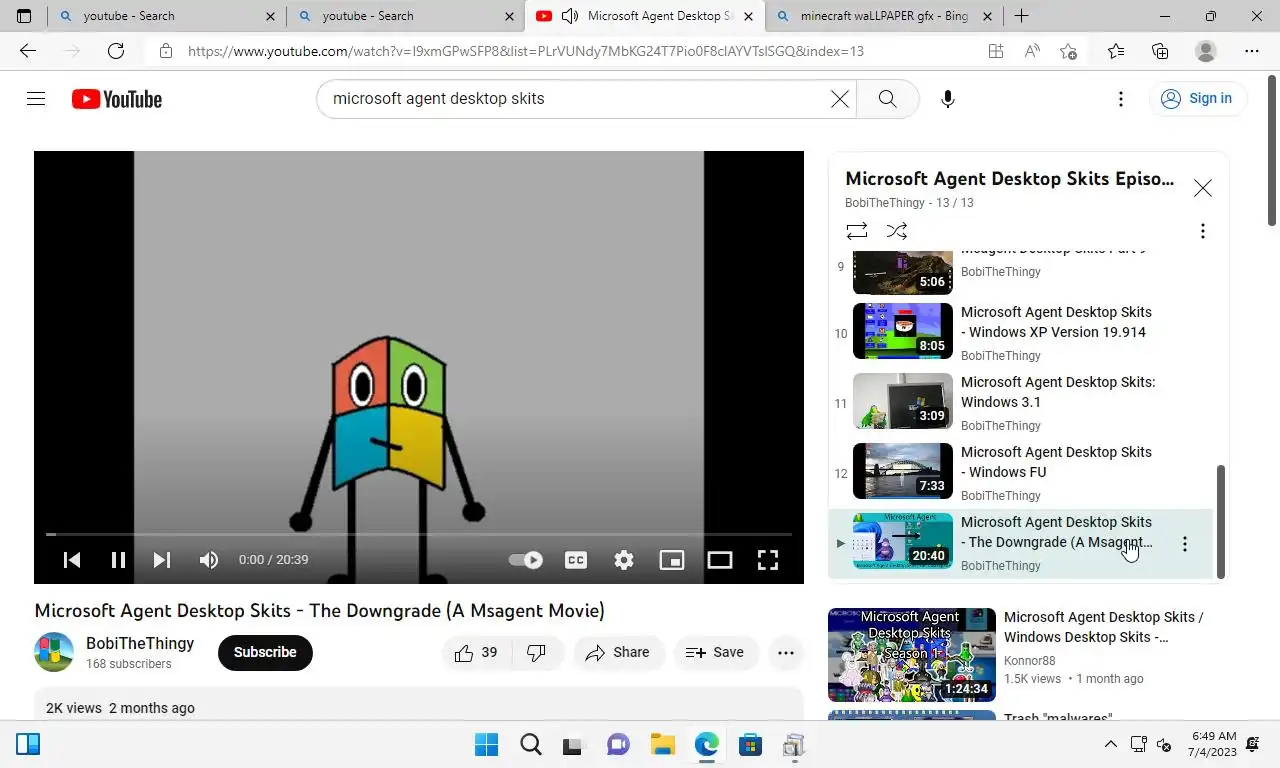Image resolution: width=1280 pixels, height=768 pixels.
Task: Open browser profile avatar
Action: click(x=1206, y=51)
